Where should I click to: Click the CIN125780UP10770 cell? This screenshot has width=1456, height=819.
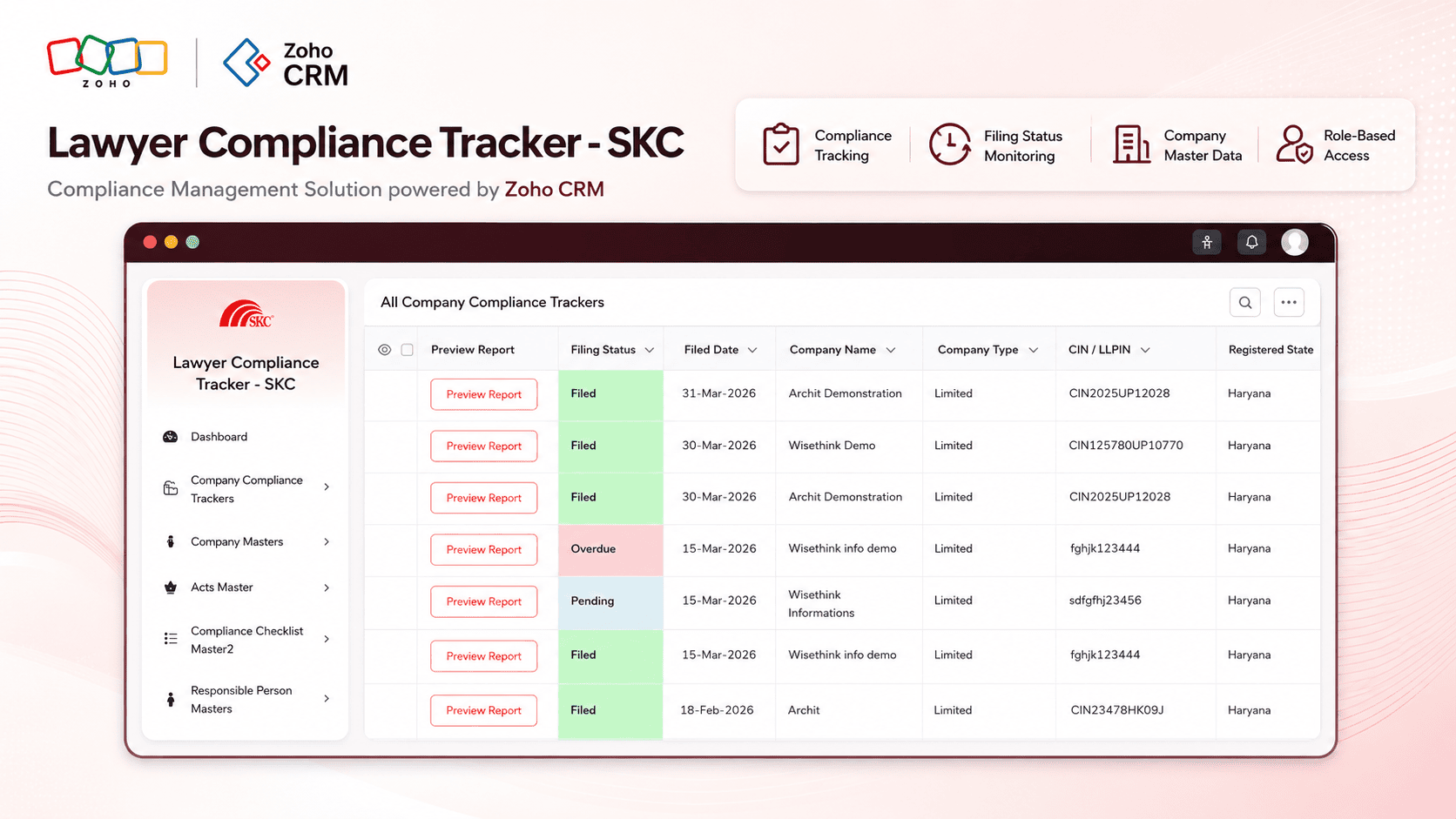point(1126,446)
